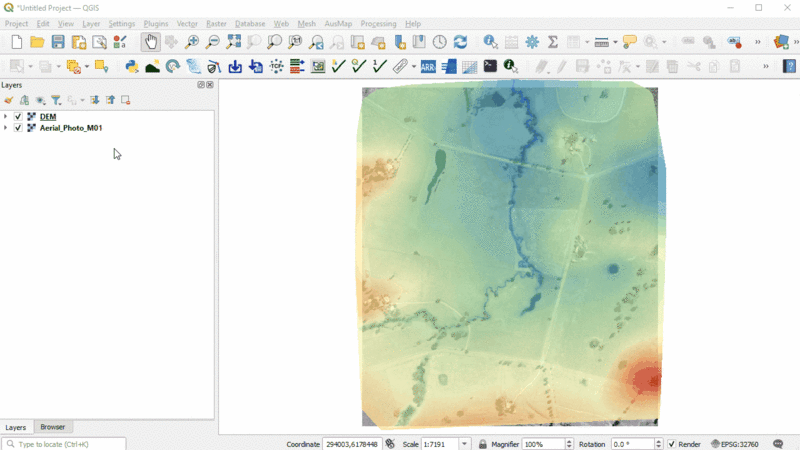800x450 pixels.
Task: Open the Layer Styling panel brush icon
Action: (9, 100)
